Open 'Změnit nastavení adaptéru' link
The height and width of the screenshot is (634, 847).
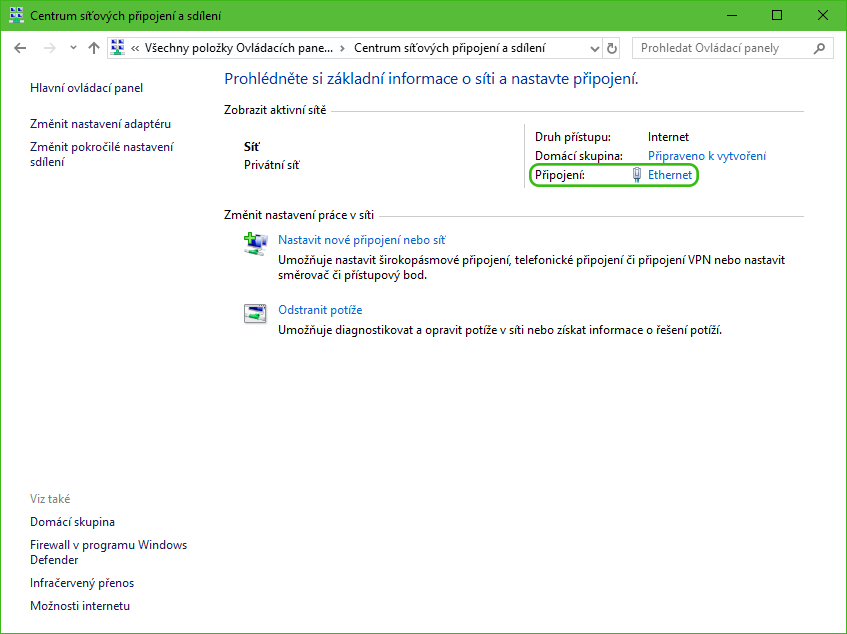tap(100, 124)
